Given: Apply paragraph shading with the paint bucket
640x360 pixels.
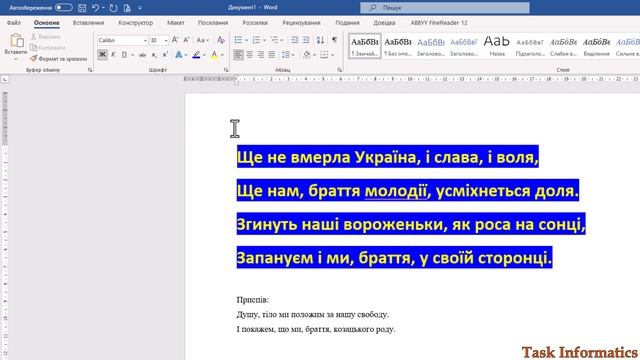Looking at the screenshot, I should pos(307,55).
